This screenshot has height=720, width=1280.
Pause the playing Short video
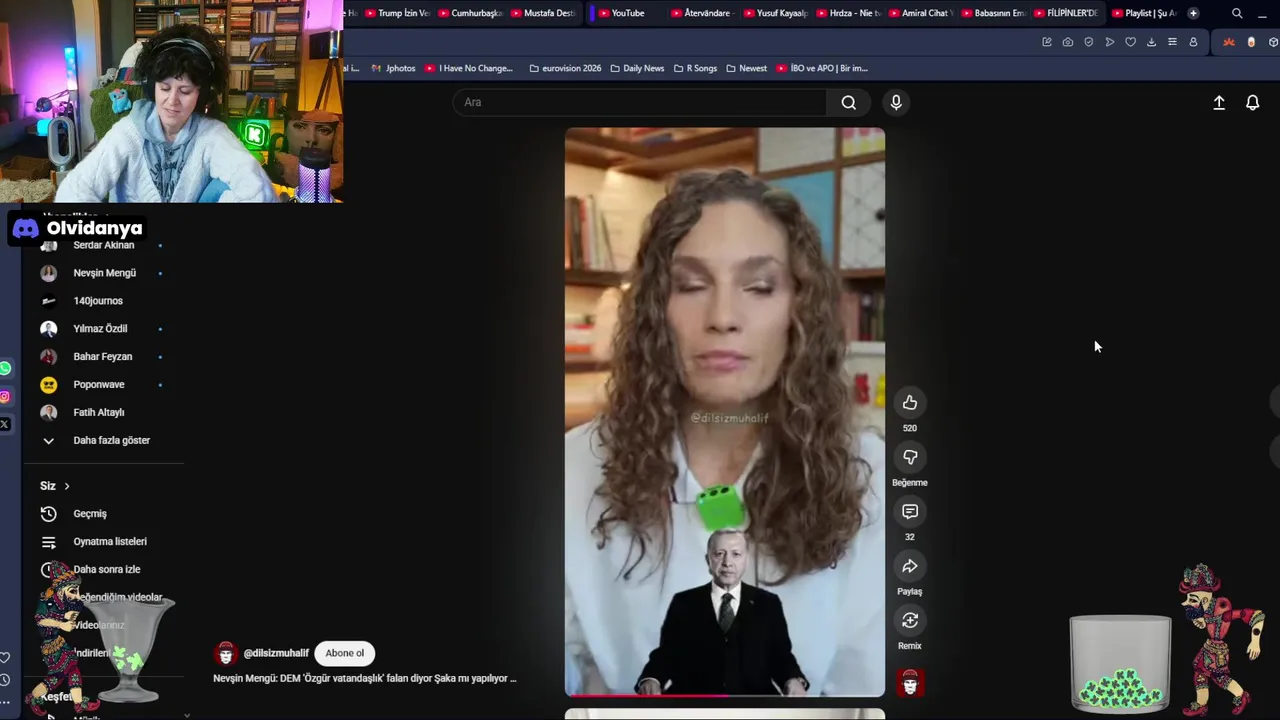point(725,412)
